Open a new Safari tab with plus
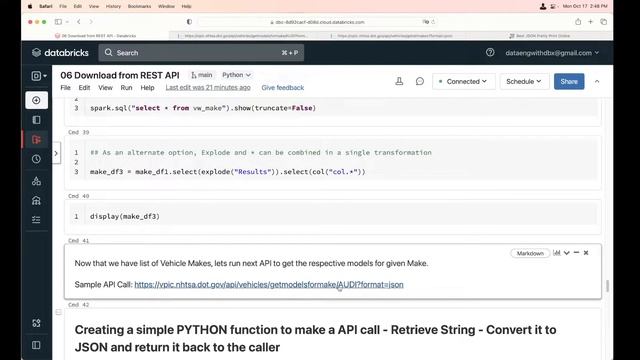This screenshot has height=360, width=640. [x=590, y=22]
